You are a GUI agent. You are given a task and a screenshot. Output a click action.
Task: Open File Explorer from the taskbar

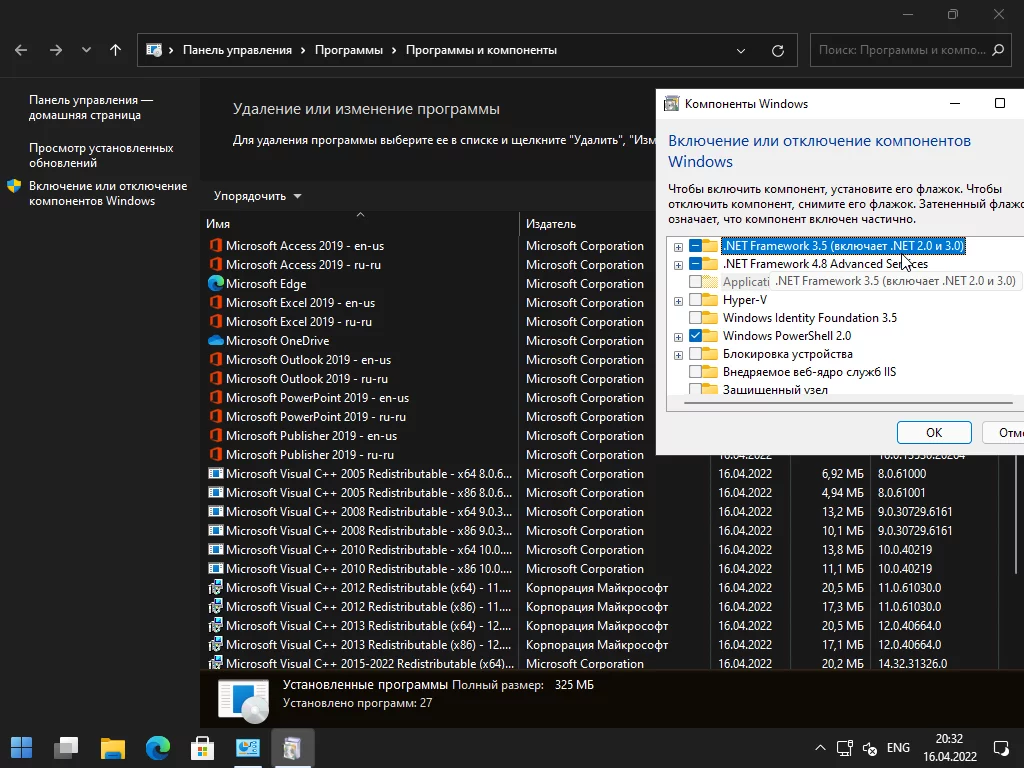coord(112,748)
